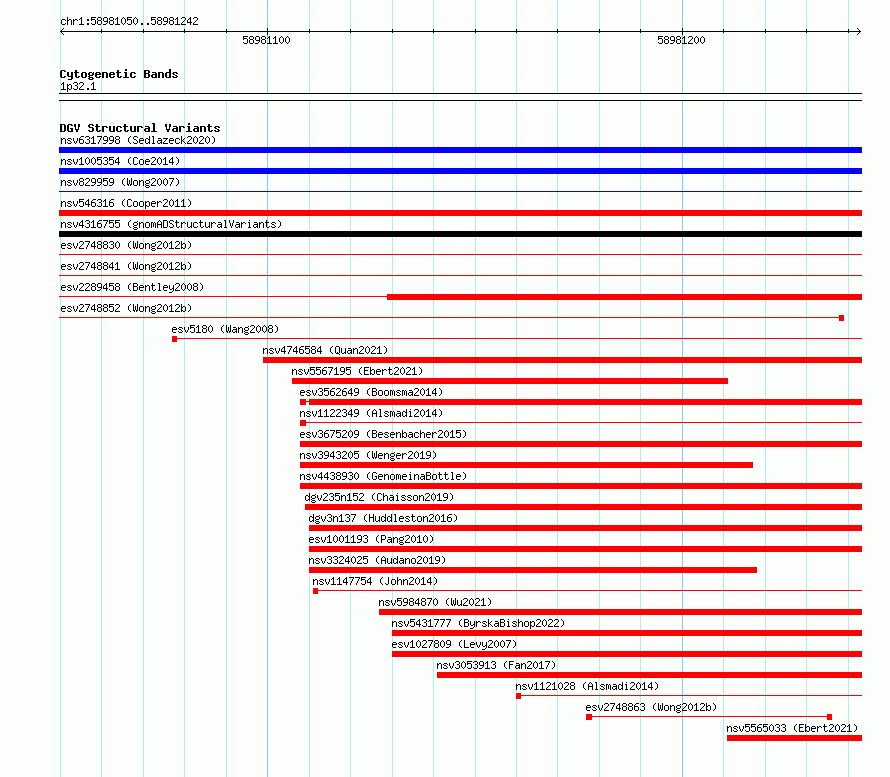
Task: Click the red bar under nsv4746584 (Quan2021)
Action: [x=562, y=360]
